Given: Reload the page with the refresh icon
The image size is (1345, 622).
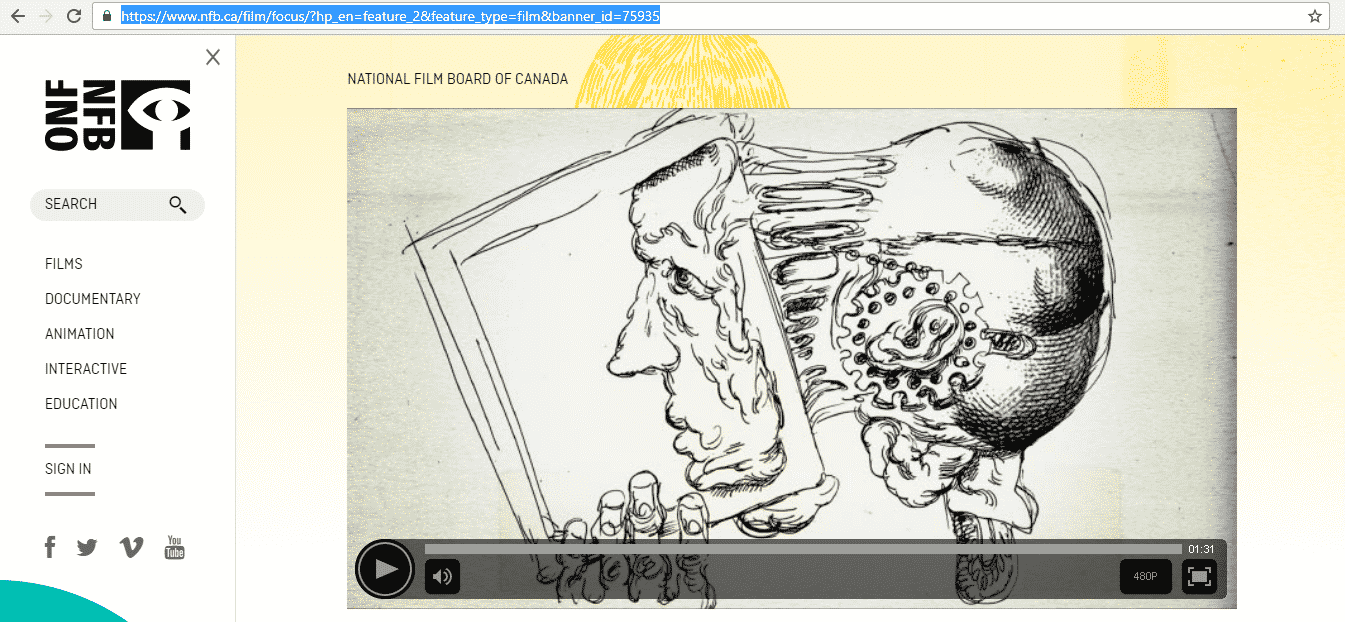Looking at the screenshot, I should (74, 16).
